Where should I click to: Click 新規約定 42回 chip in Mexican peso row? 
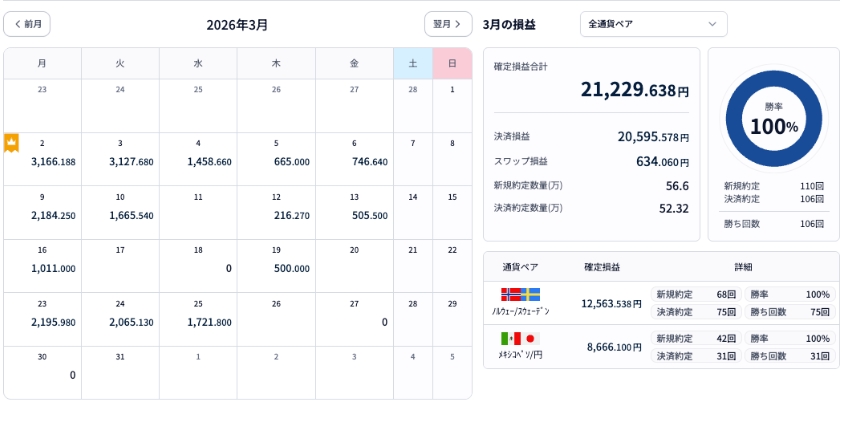[696, 339]
